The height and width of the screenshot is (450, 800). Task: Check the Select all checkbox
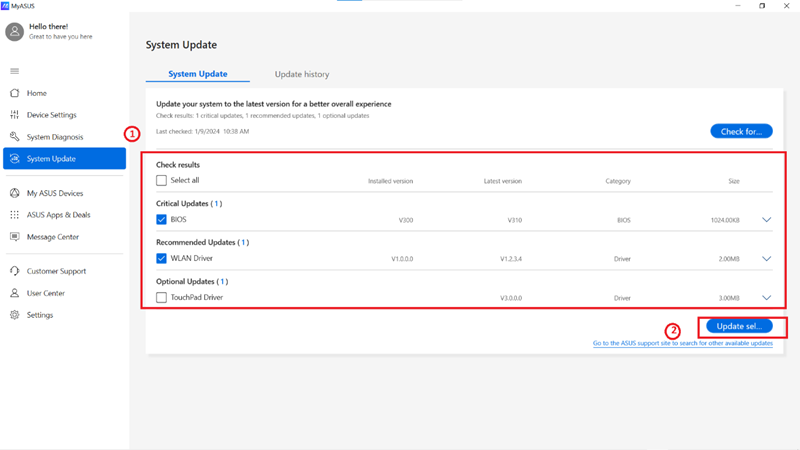pyautogui.click(x=161, y=180)
